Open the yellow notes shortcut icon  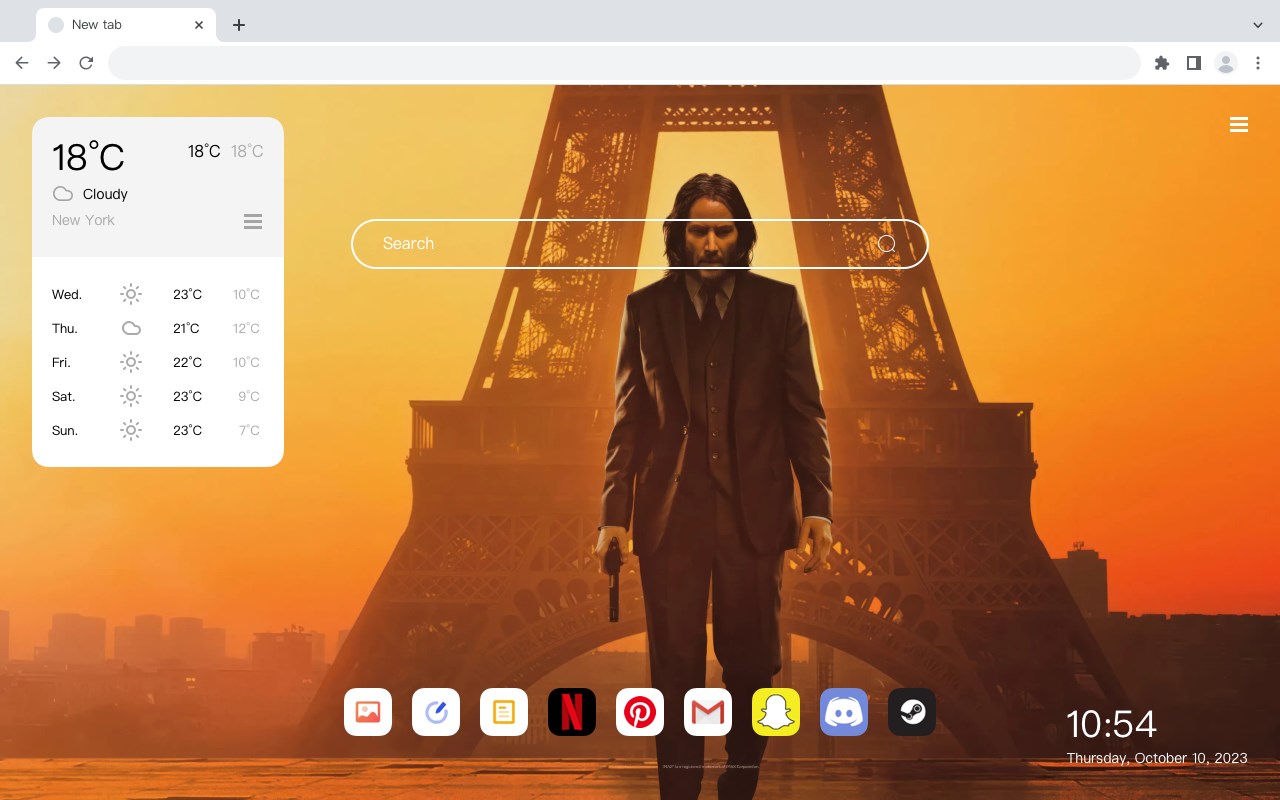[504, 712]
